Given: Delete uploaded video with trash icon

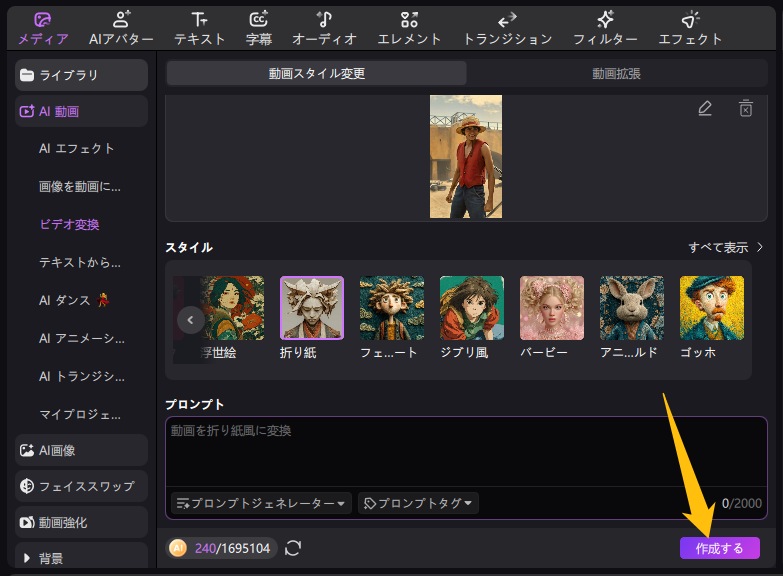Looking at the screenshot, I should click(745, 108).
